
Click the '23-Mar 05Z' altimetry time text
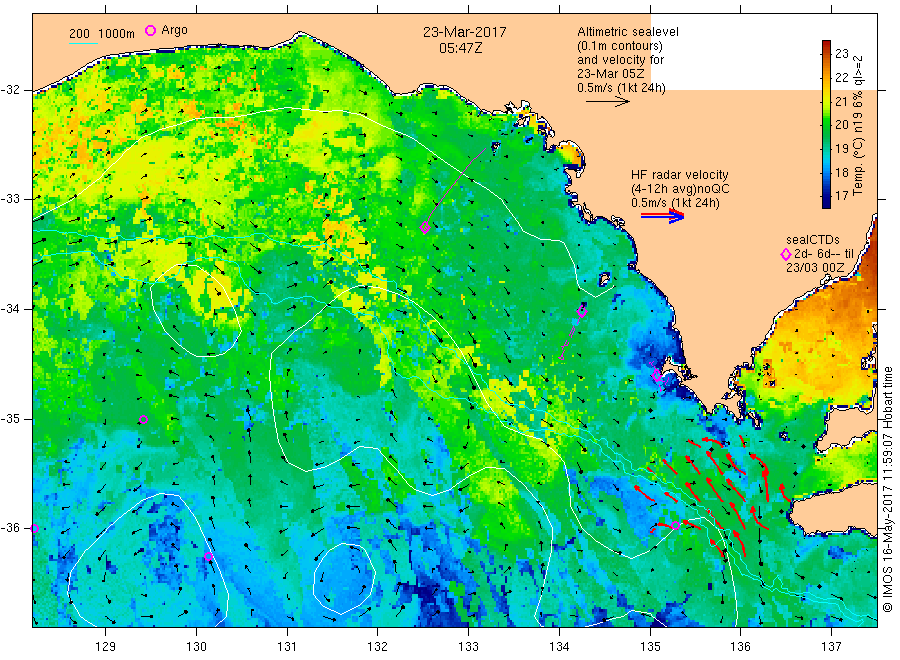pos(611,74)
